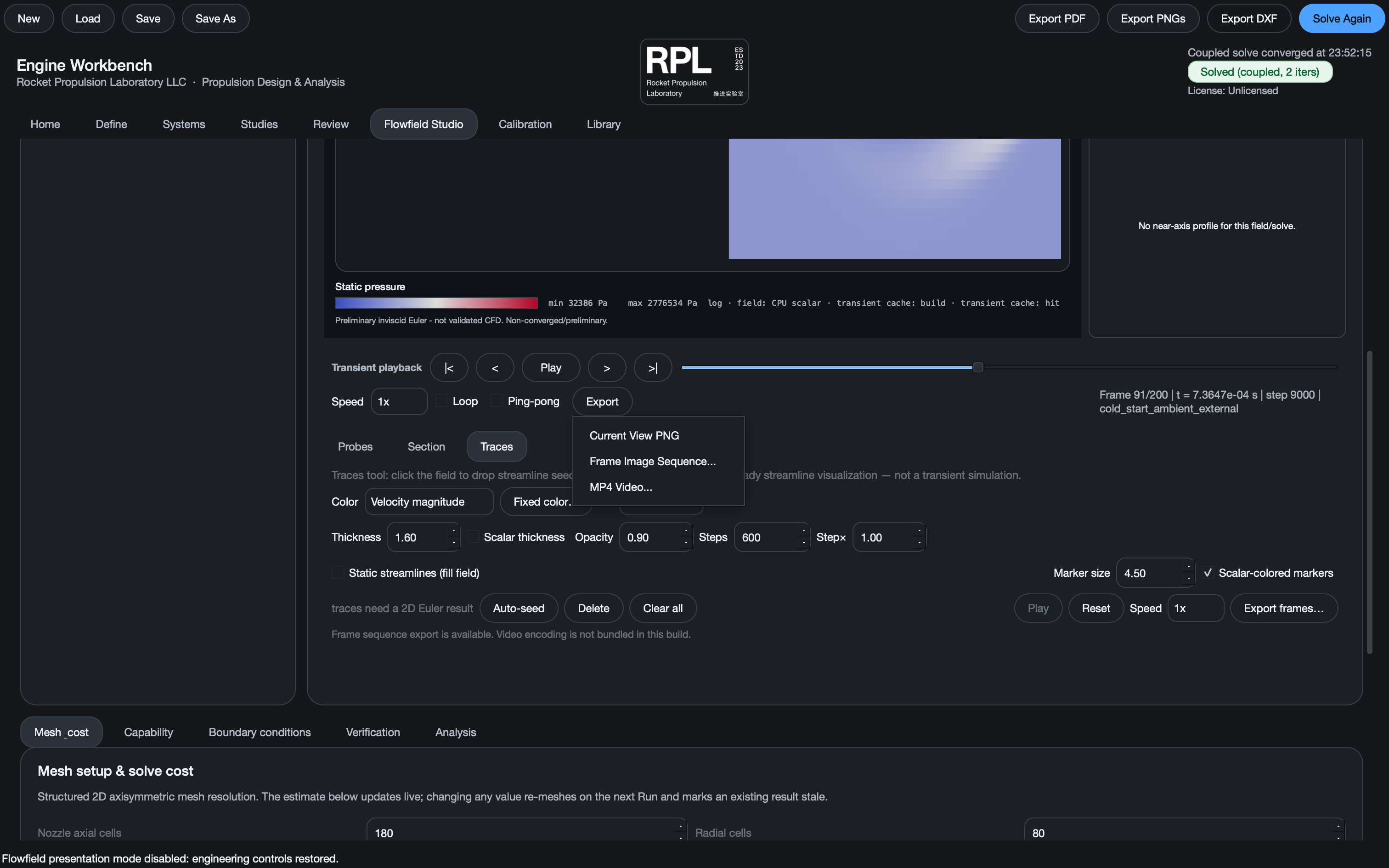Open the Export dropdown button
Viewport: 1389px width, 868px height.
tap(602, 401)
